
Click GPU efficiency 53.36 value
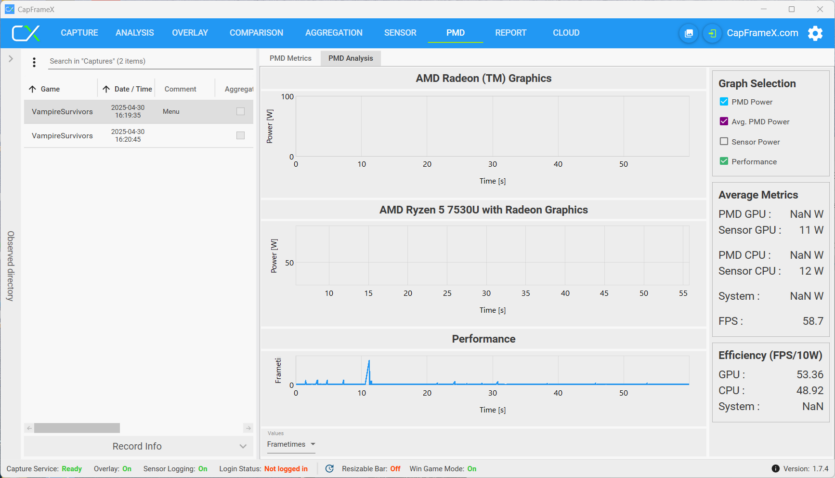(x=810, y=374)
